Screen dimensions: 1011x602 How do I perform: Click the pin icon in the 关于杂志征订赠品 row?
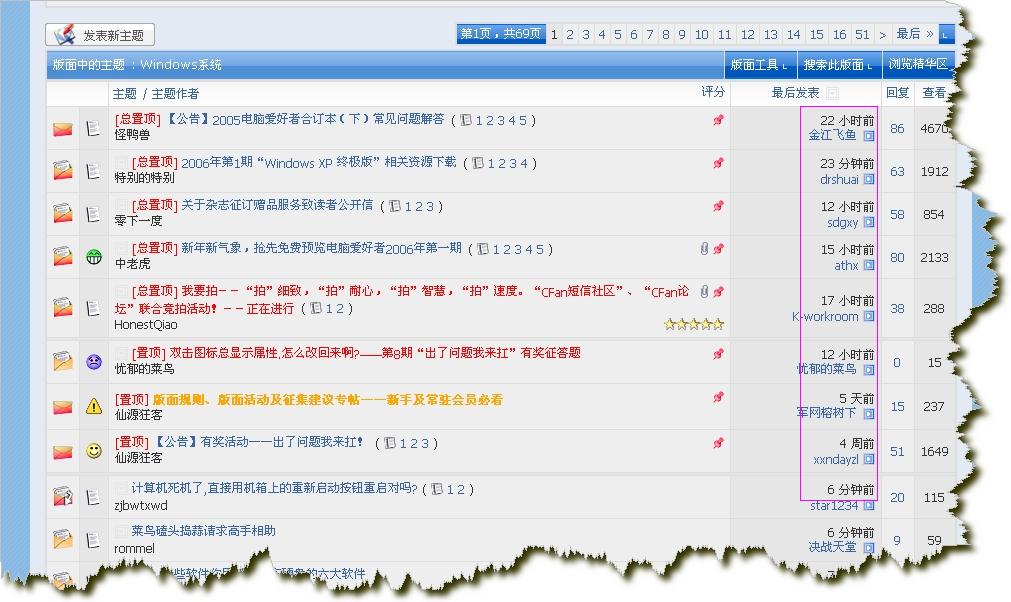[x=718, y=206]
